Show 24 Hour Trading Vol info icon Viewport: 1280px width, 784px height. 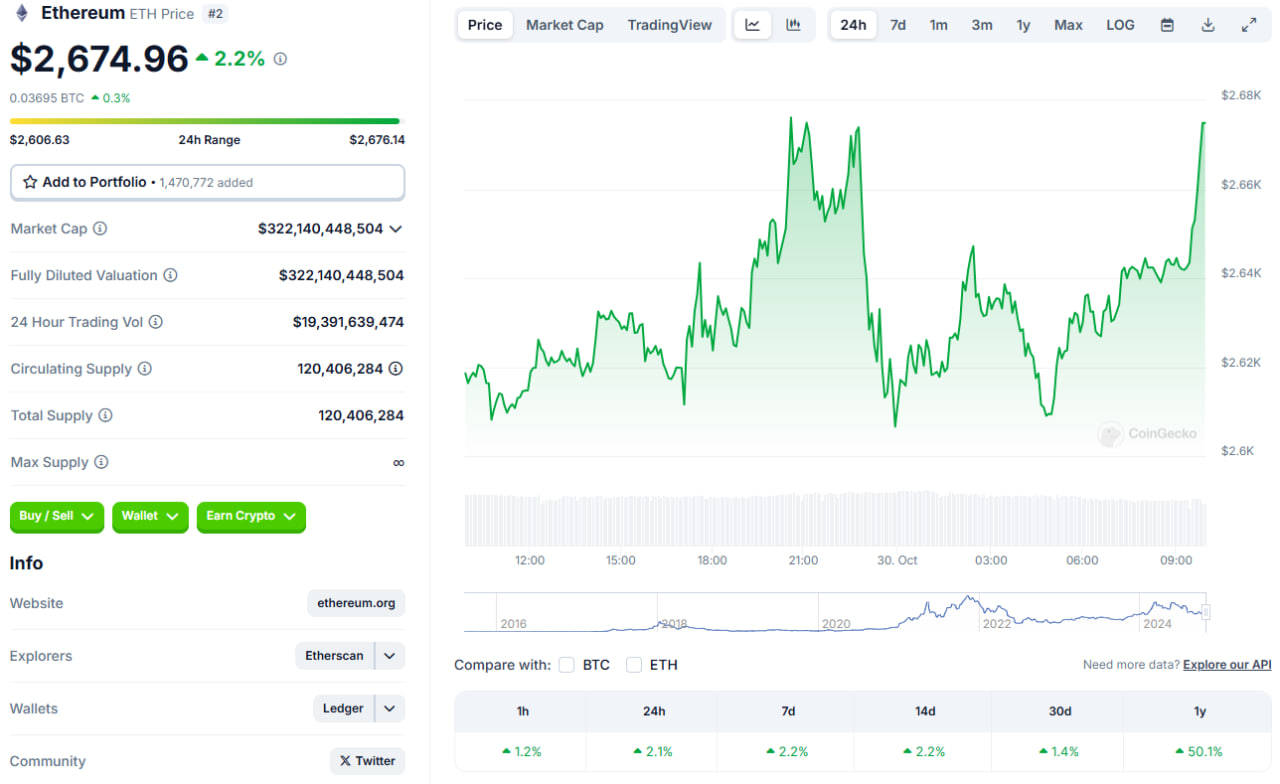(155, 322)
